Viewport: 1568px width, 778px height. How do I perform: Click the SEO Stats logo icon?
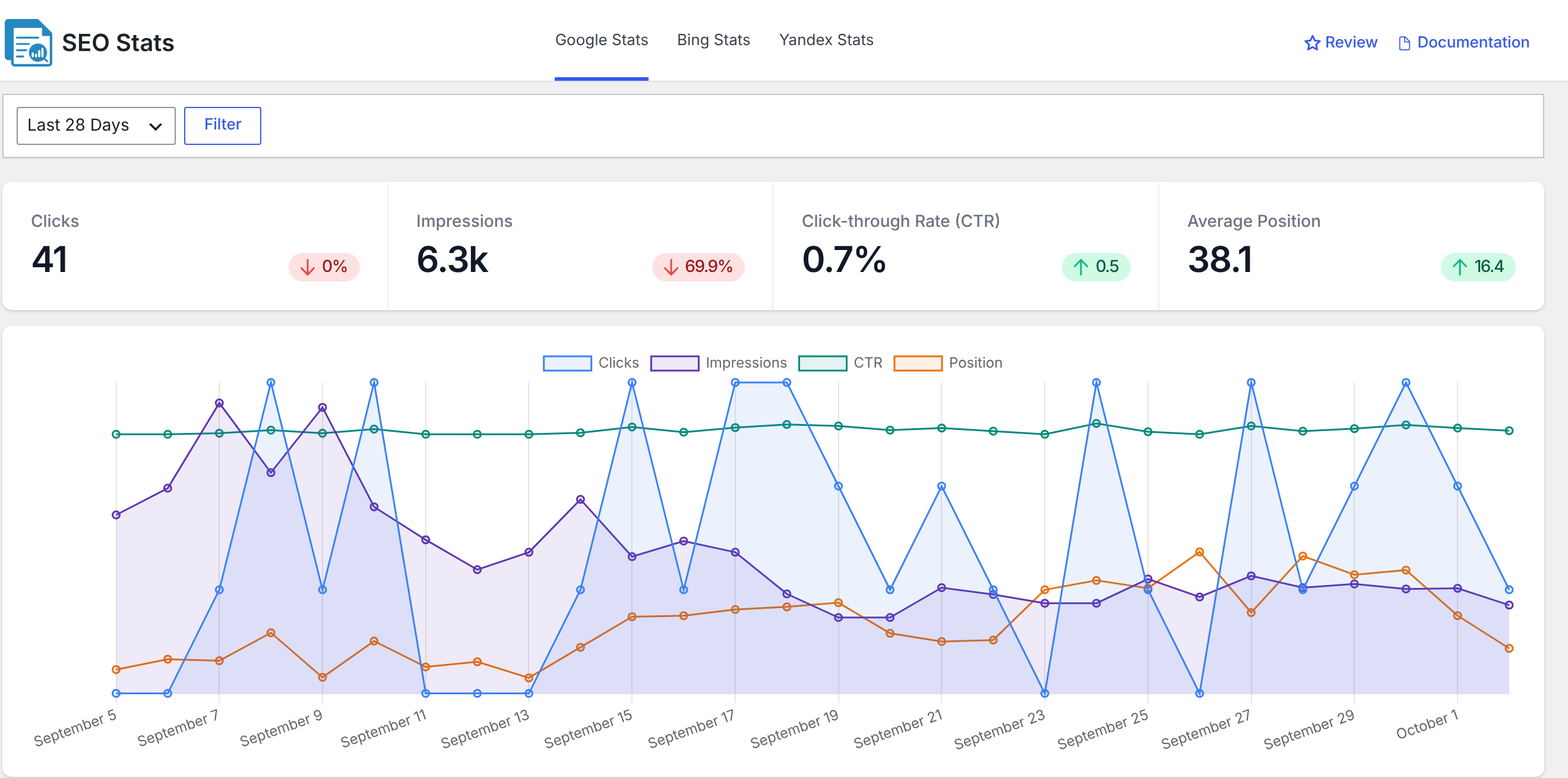pyautogui.click(x=29, y=43)
